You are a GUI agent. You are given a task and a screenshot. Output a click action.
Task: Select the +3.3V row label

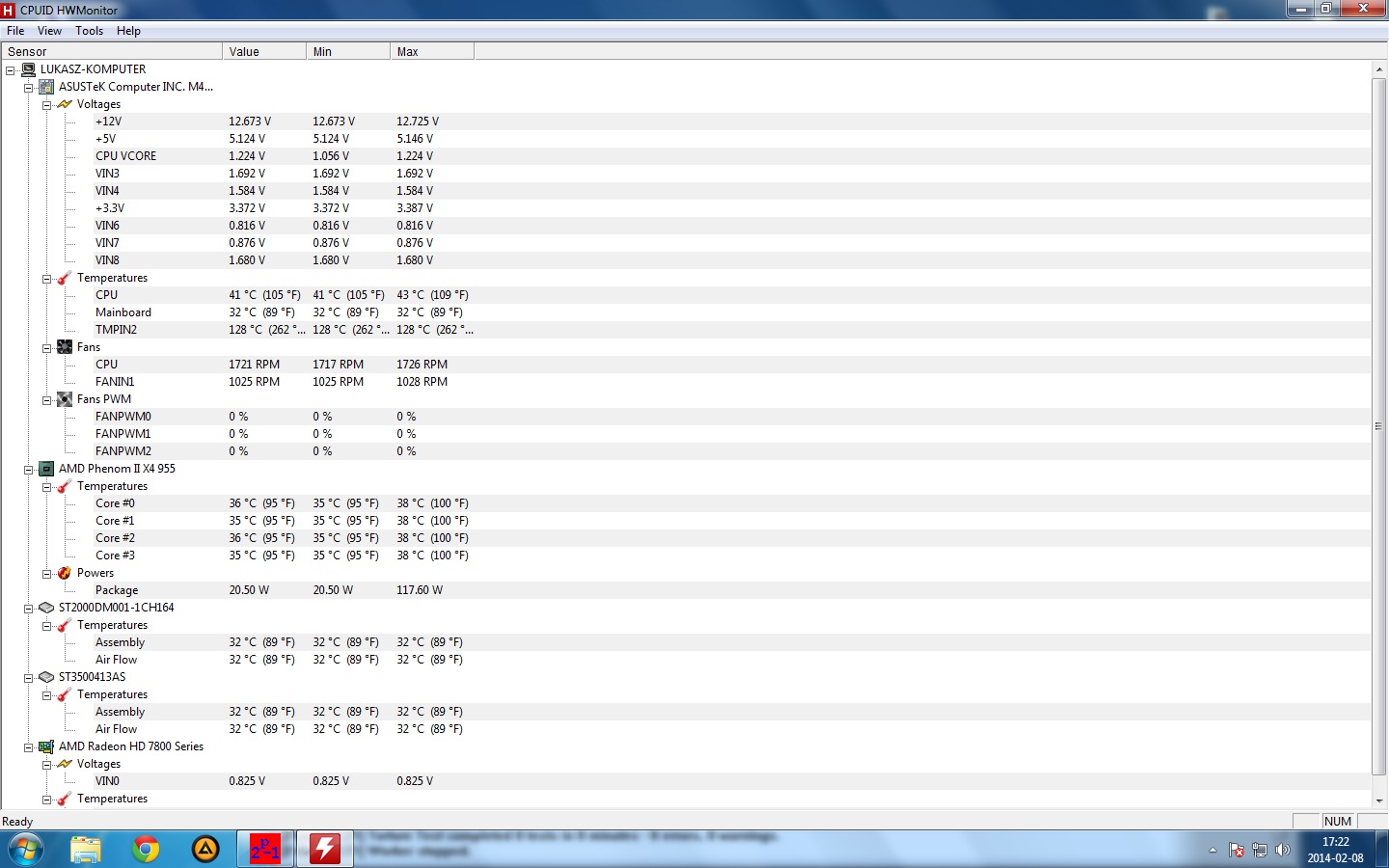tap(110, 208)
